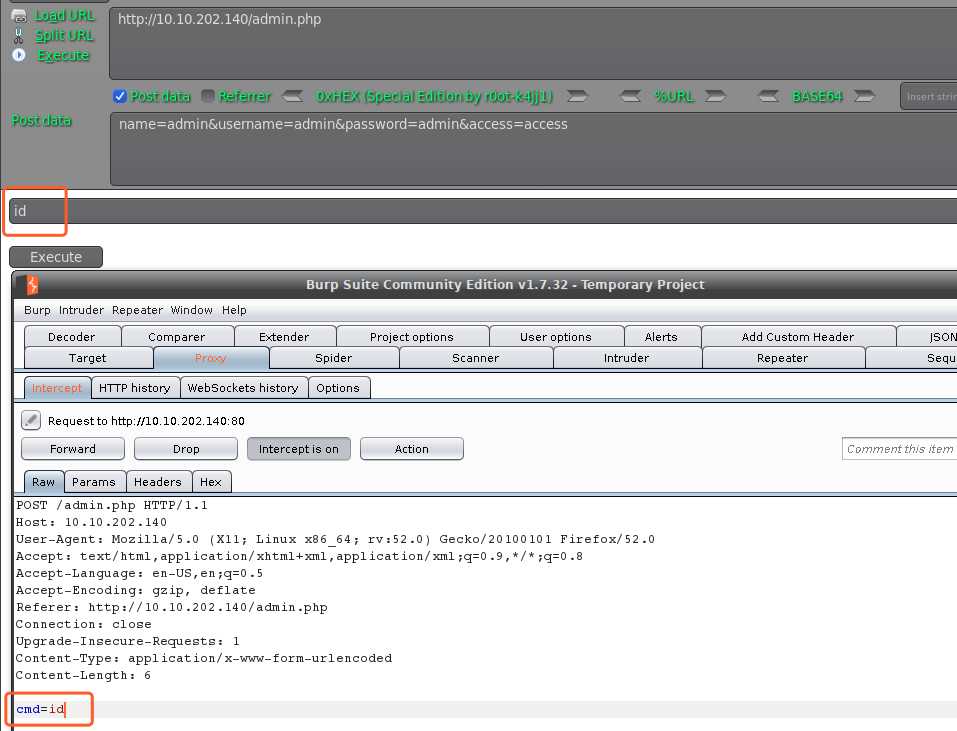Viewport: 957px width, 731px height.
Task: Click the command input field containing id
Action: click(483, 211)
